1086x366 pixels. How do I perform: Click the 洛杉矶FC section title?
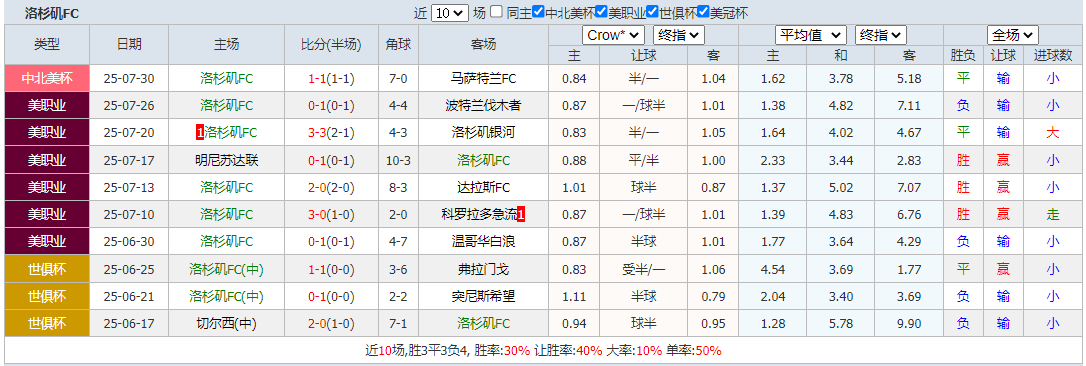pos(52,12)
